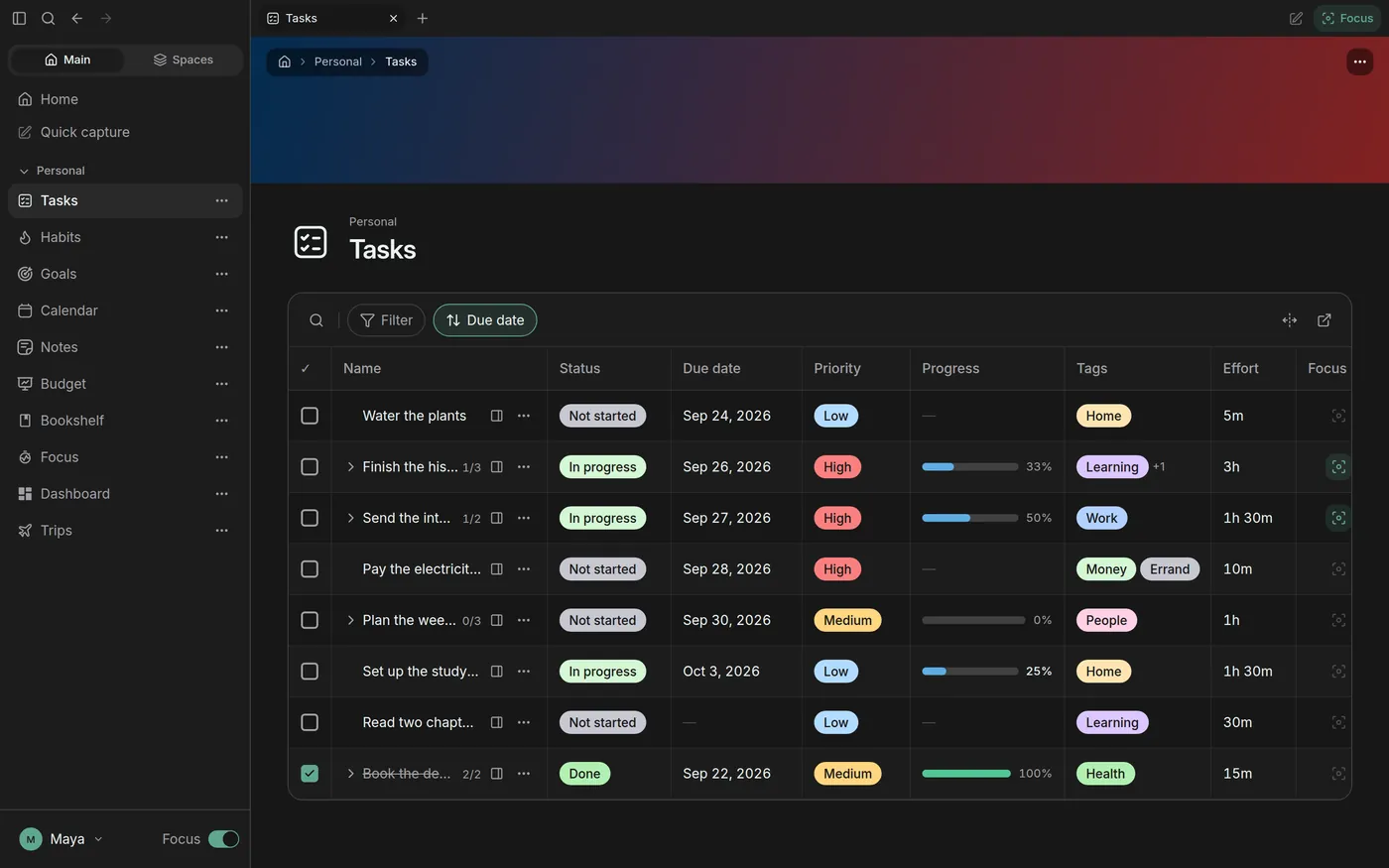Click the 100% progress bar

966,774
